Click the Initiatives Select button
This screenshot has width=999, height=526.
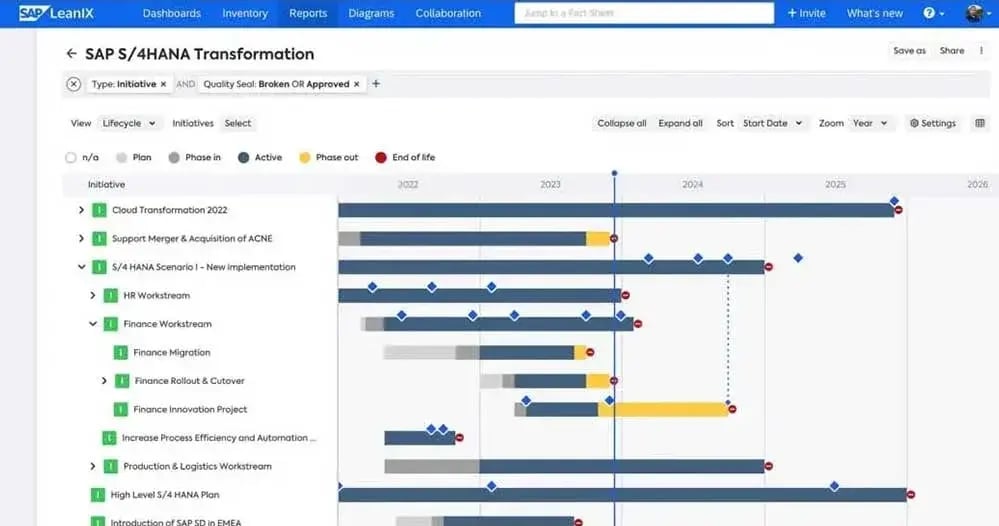(x=238, y=123)
